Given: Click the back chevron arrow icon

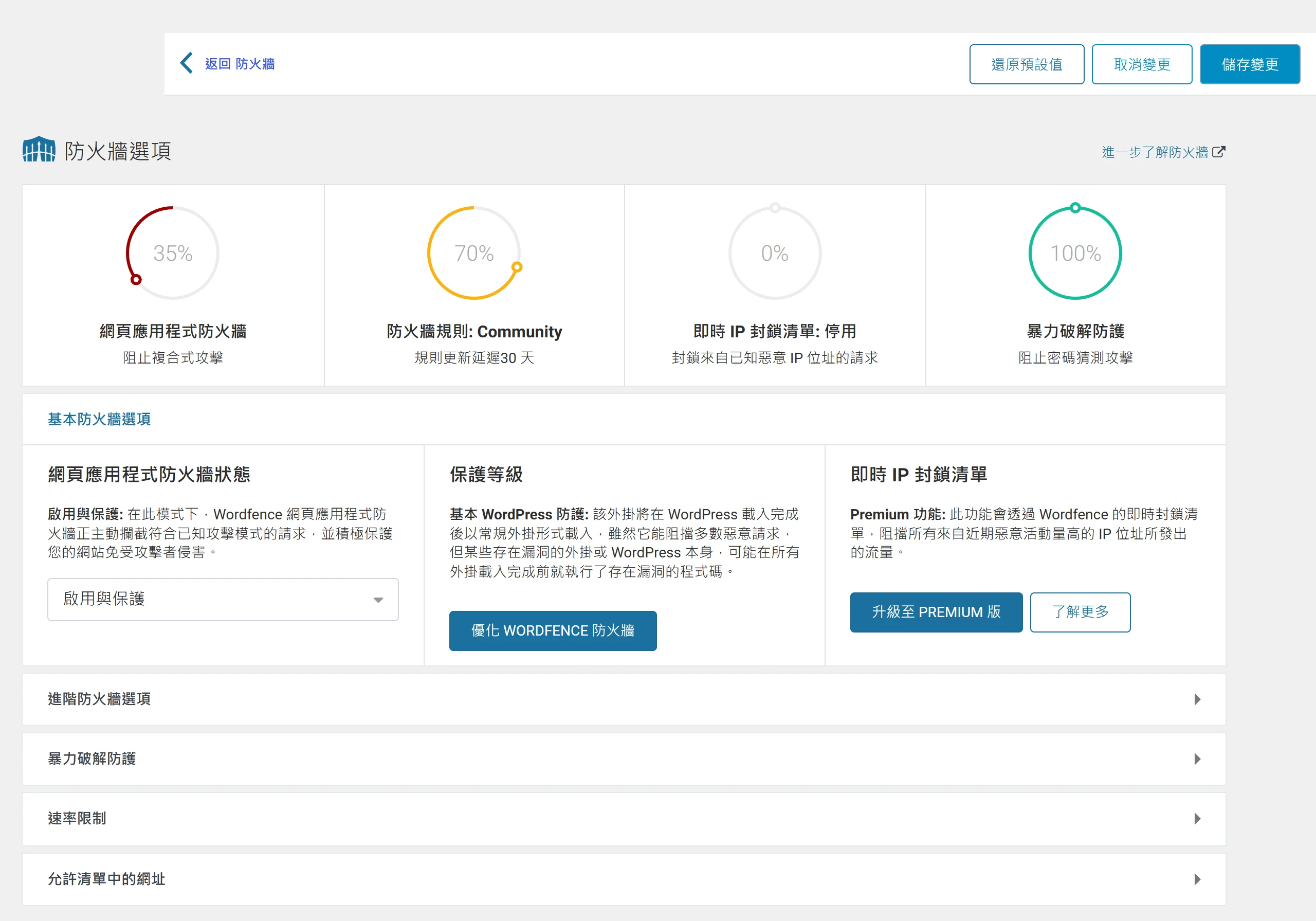Looking at the screenshot, I should click(186, 63).
